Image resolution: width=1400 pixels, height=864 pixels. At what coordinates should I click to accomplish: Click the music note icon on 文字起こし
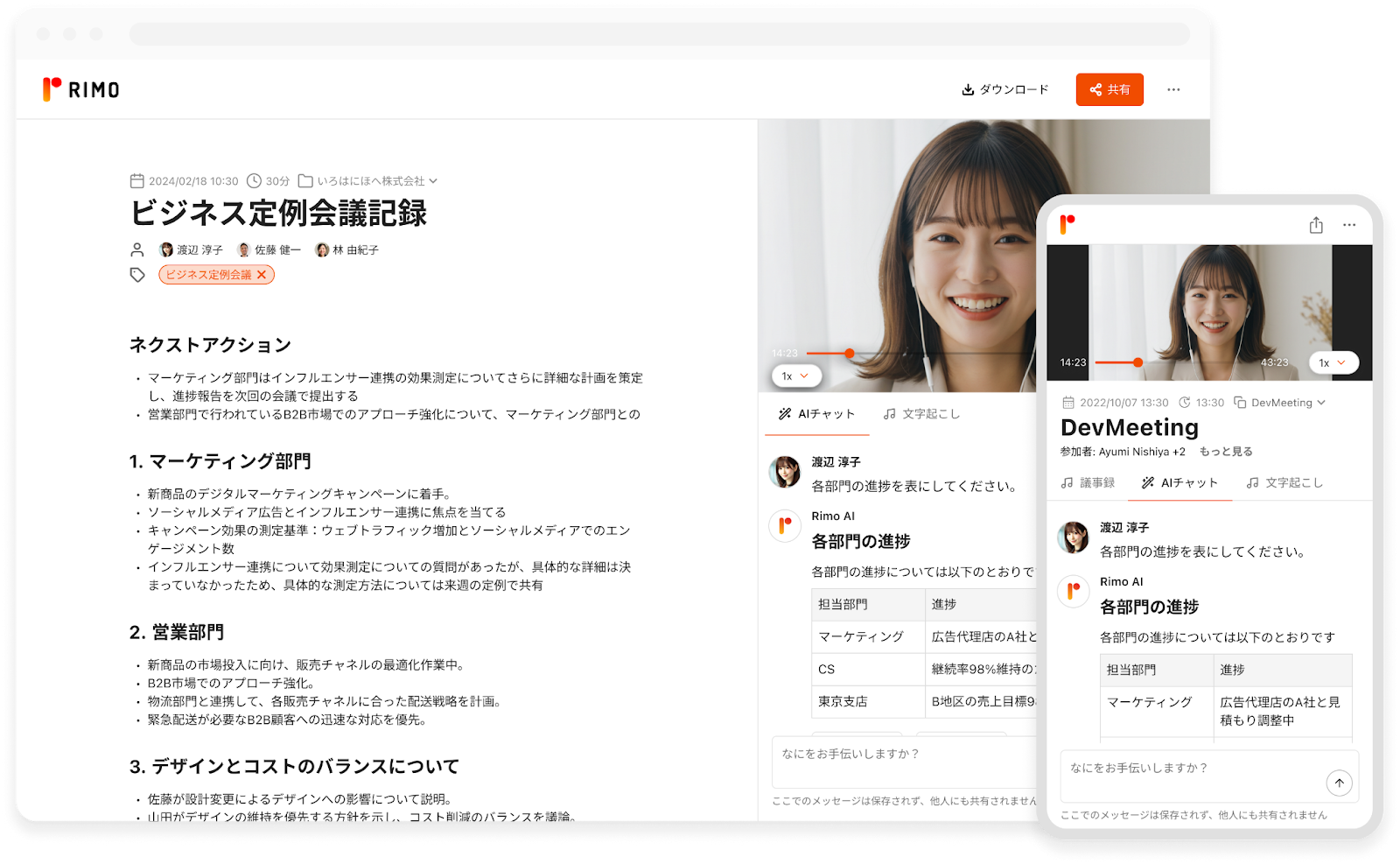click(888, 413)
